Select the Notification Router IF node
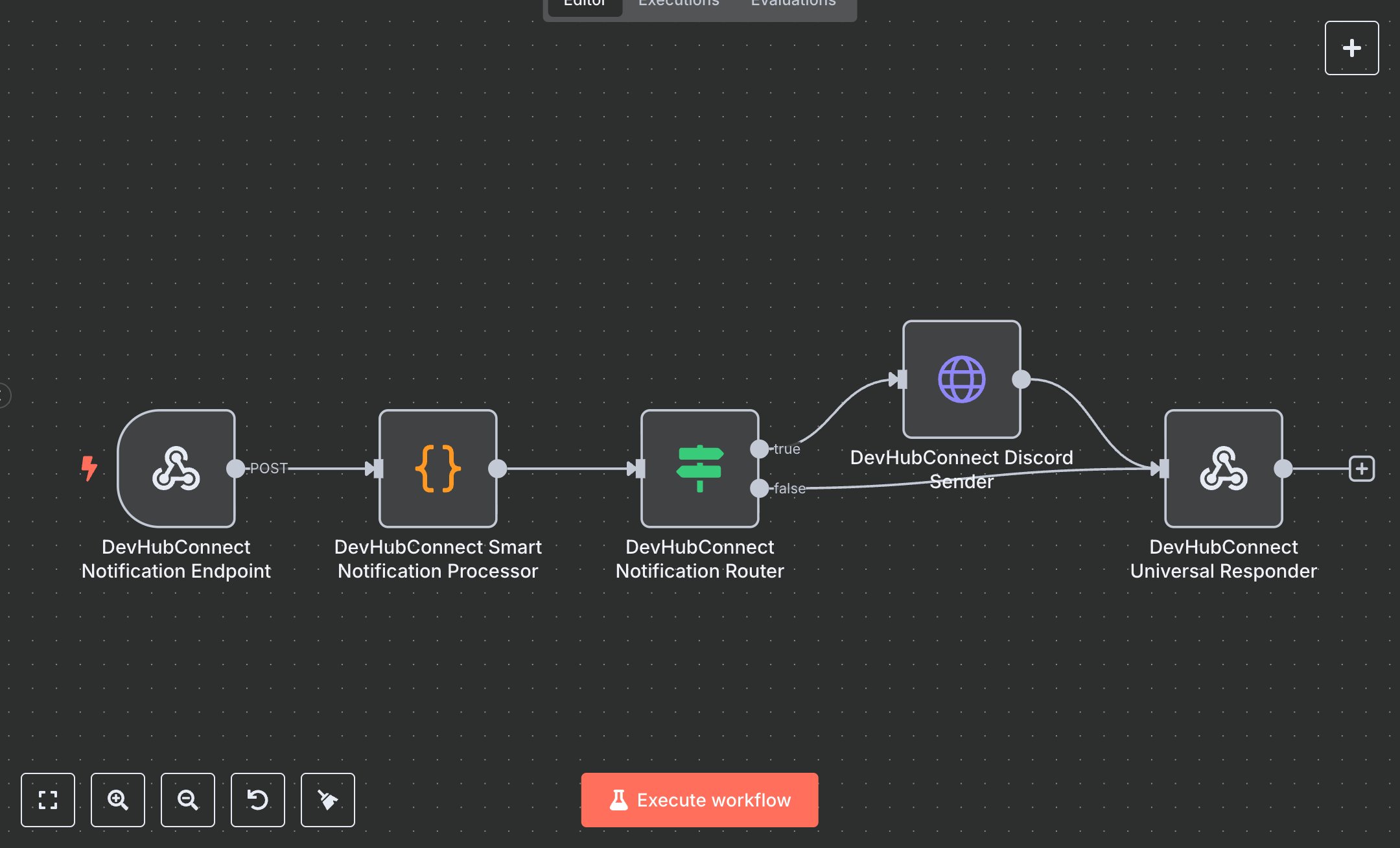Viewport: 1400px width, 848px height. tap(699, 468)
